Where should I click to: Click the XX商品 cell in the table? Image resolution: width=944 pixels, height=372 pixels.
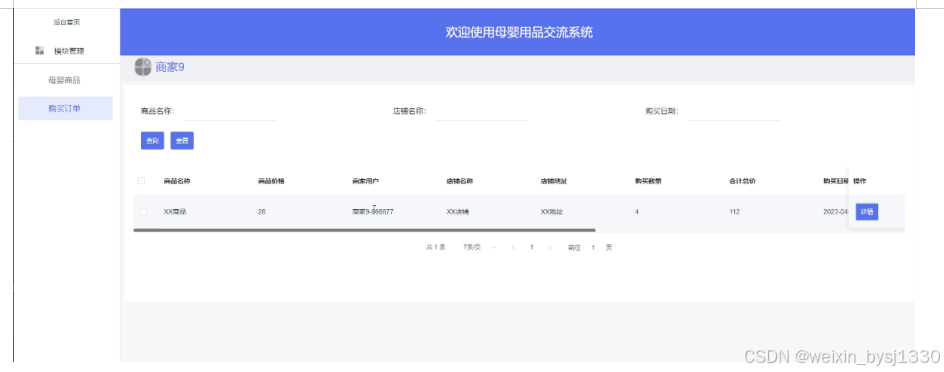pyautogui.click(x=175, y=212)
